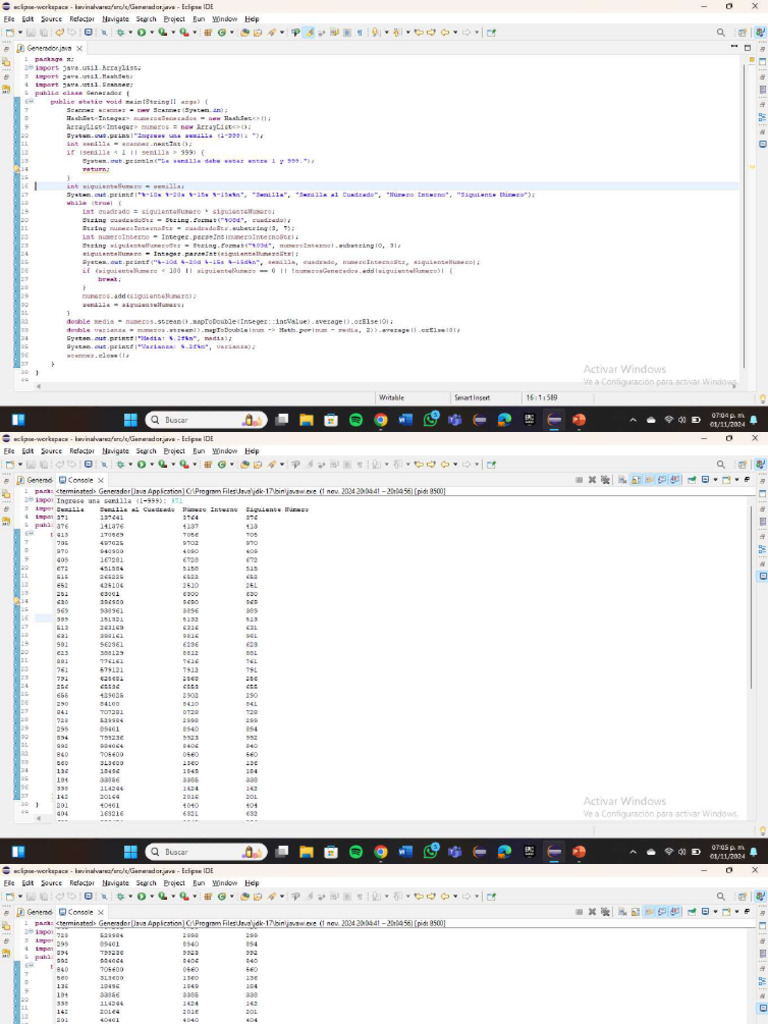The image size is (768, 1024).
Task: Remove all terminated launches in middle console
Action: click(606, 480)
